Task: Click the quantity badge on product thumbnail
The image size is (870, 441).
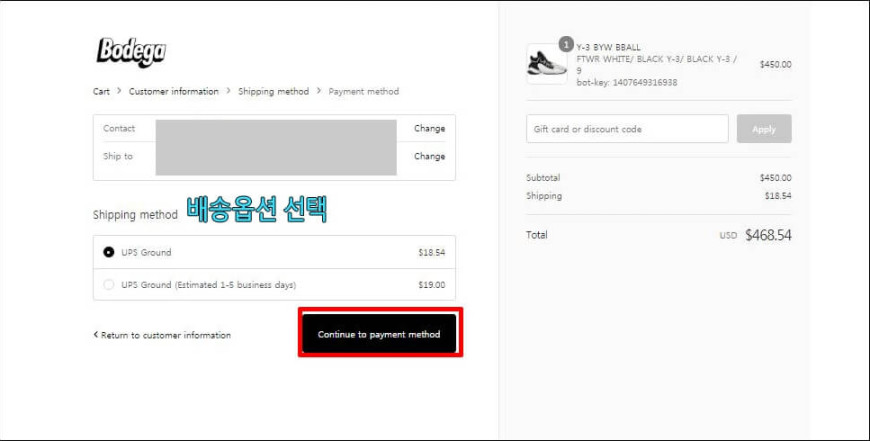Action: point(566,44)
